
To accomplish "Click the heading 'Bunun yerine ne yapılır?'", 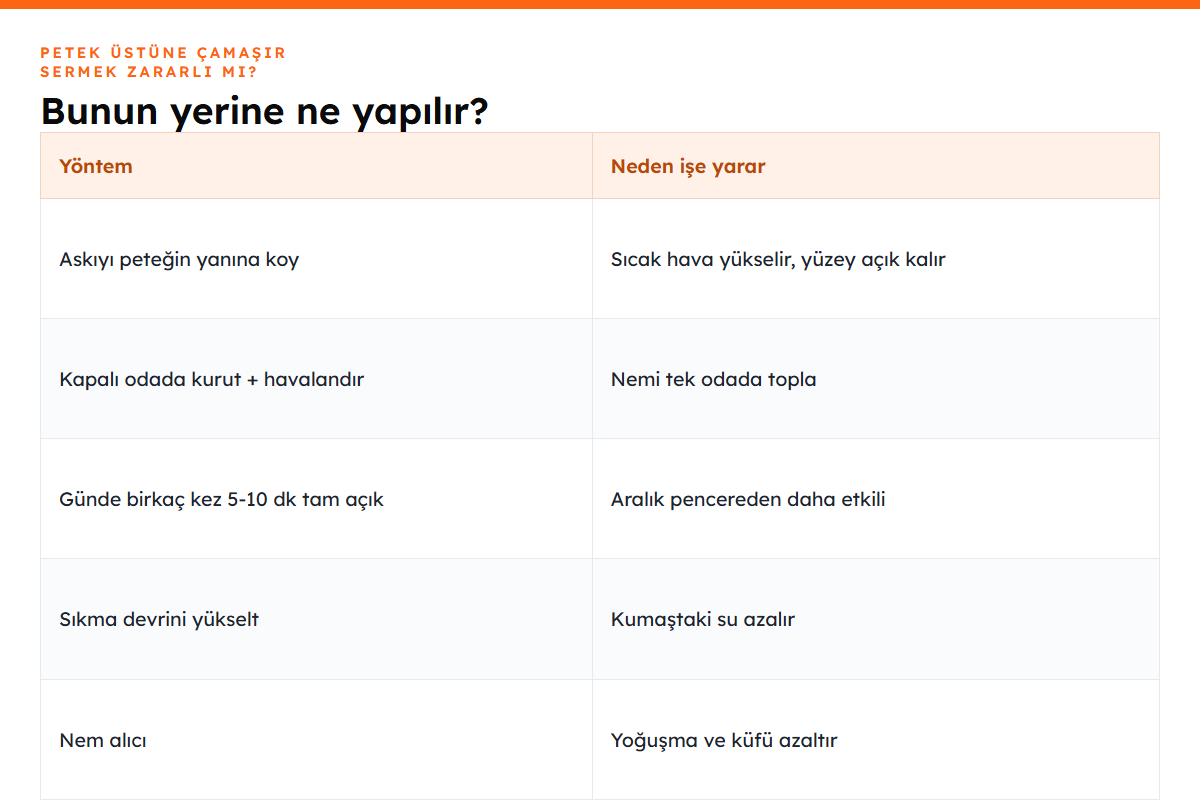I will tap(264, 111).
